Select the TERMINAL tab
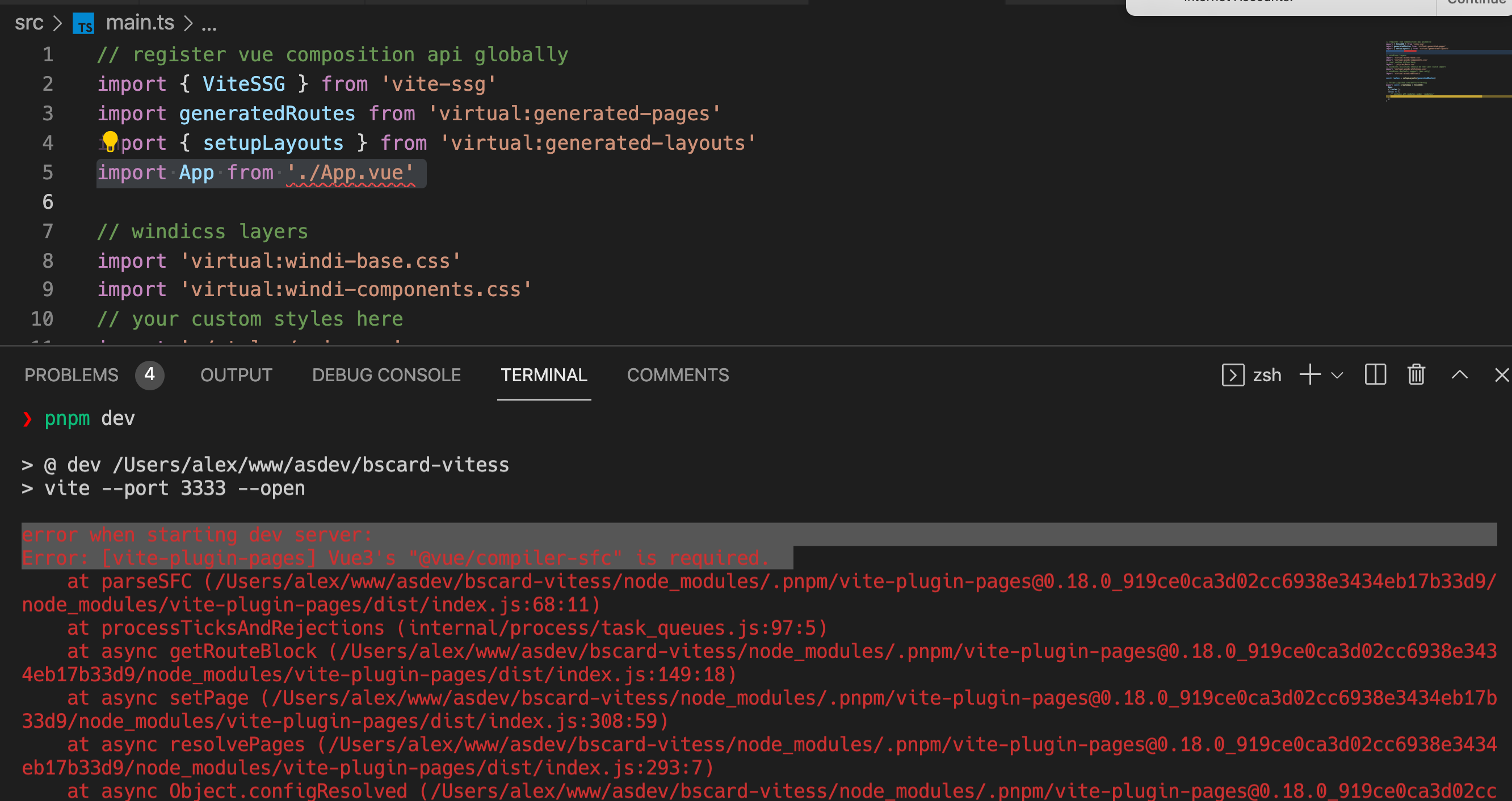Image resolution: width=1512 pixels, height=801 pixels. (x=544, y=375)
